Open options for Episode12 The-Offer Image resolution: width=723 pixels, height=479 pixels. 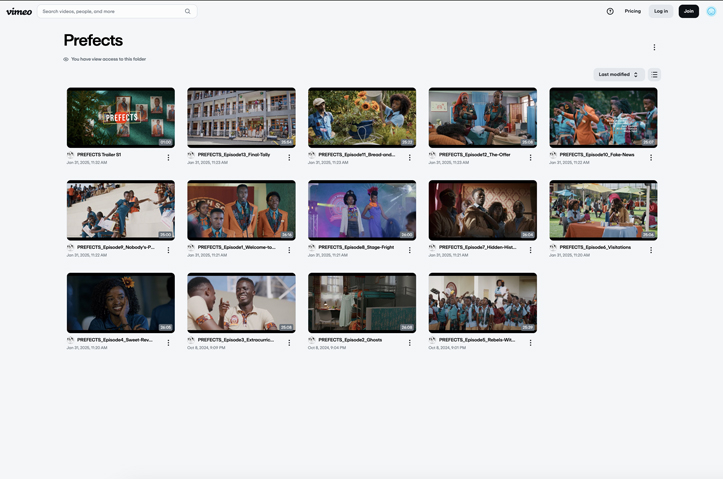click(530, 158)
